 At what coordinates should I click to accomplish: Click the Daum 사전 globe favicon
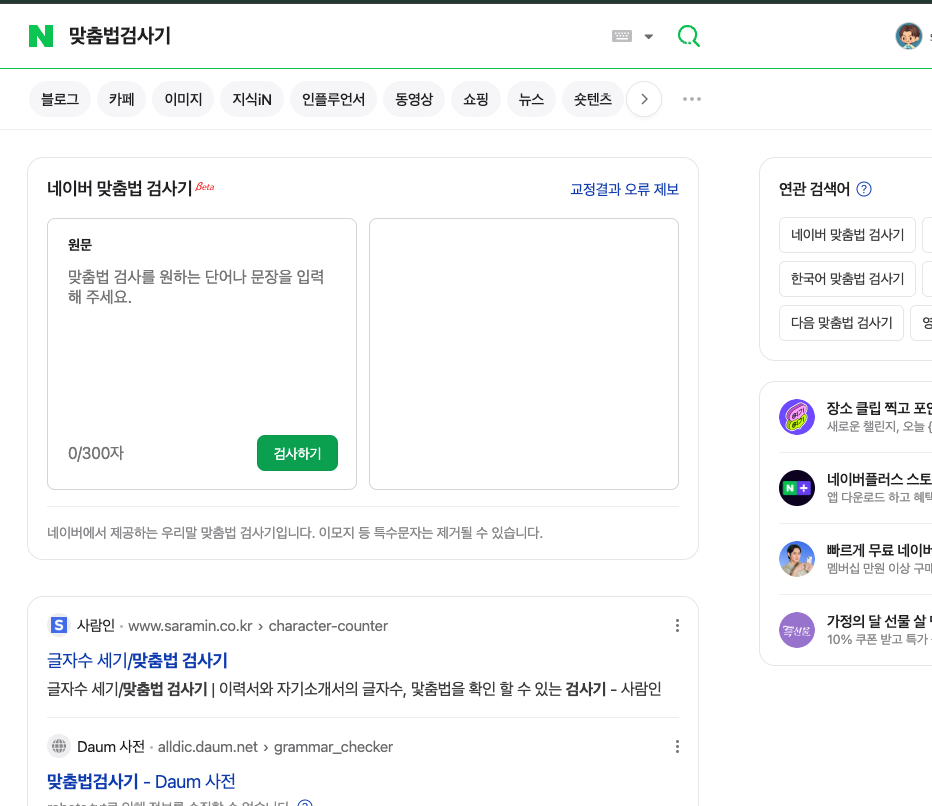coord(58,746)
